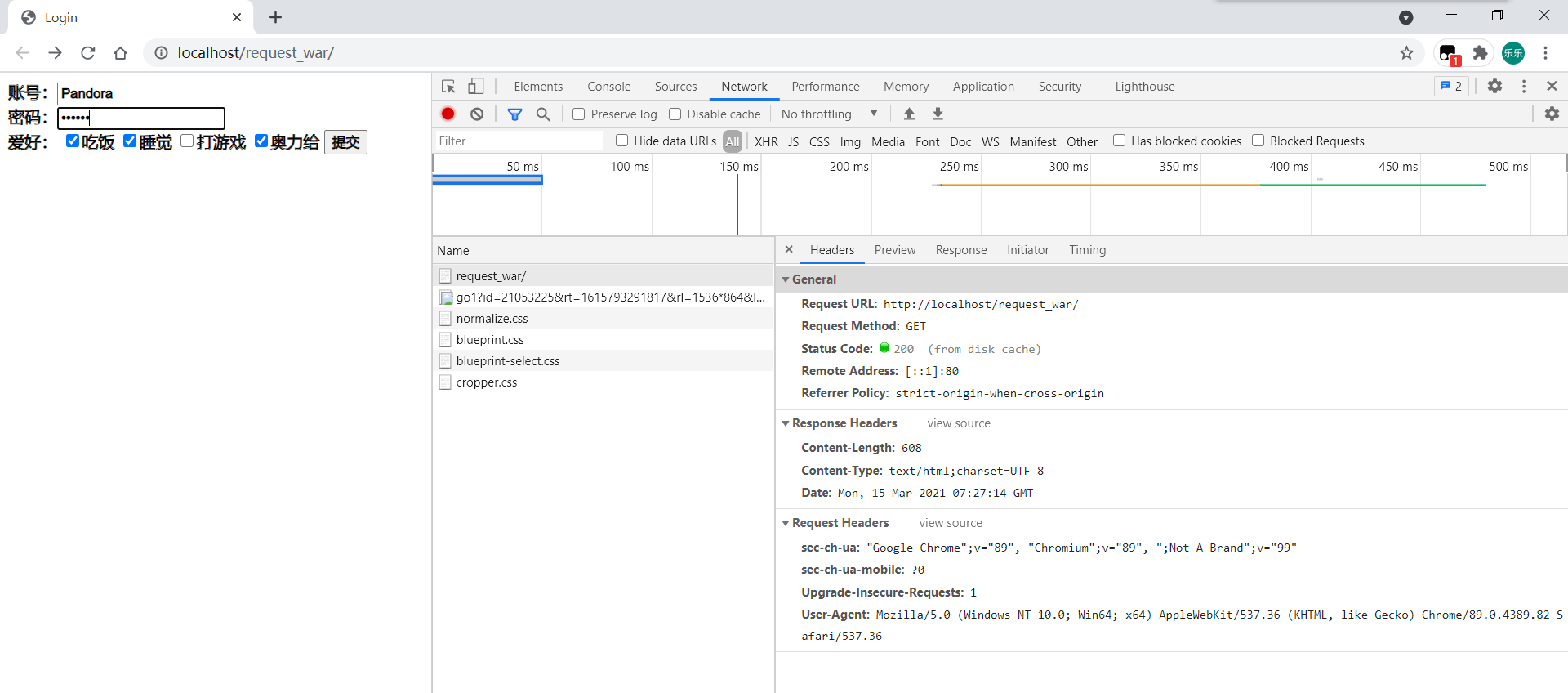1568x693 pixels.
Task: Click the network Filter text box
Action: coord(519,141)
